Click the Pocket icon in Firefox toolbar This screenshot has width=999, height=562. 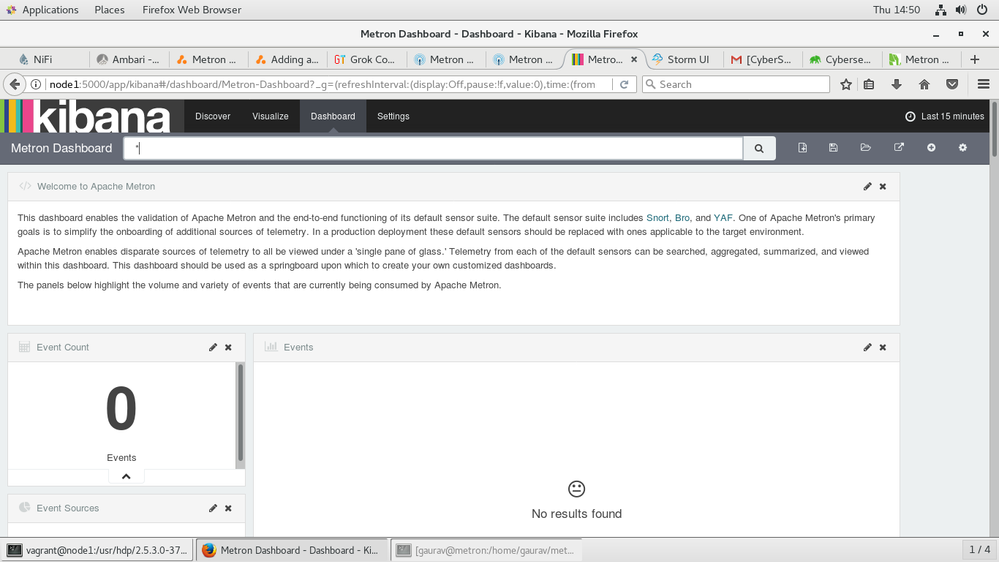coord(952,84)
